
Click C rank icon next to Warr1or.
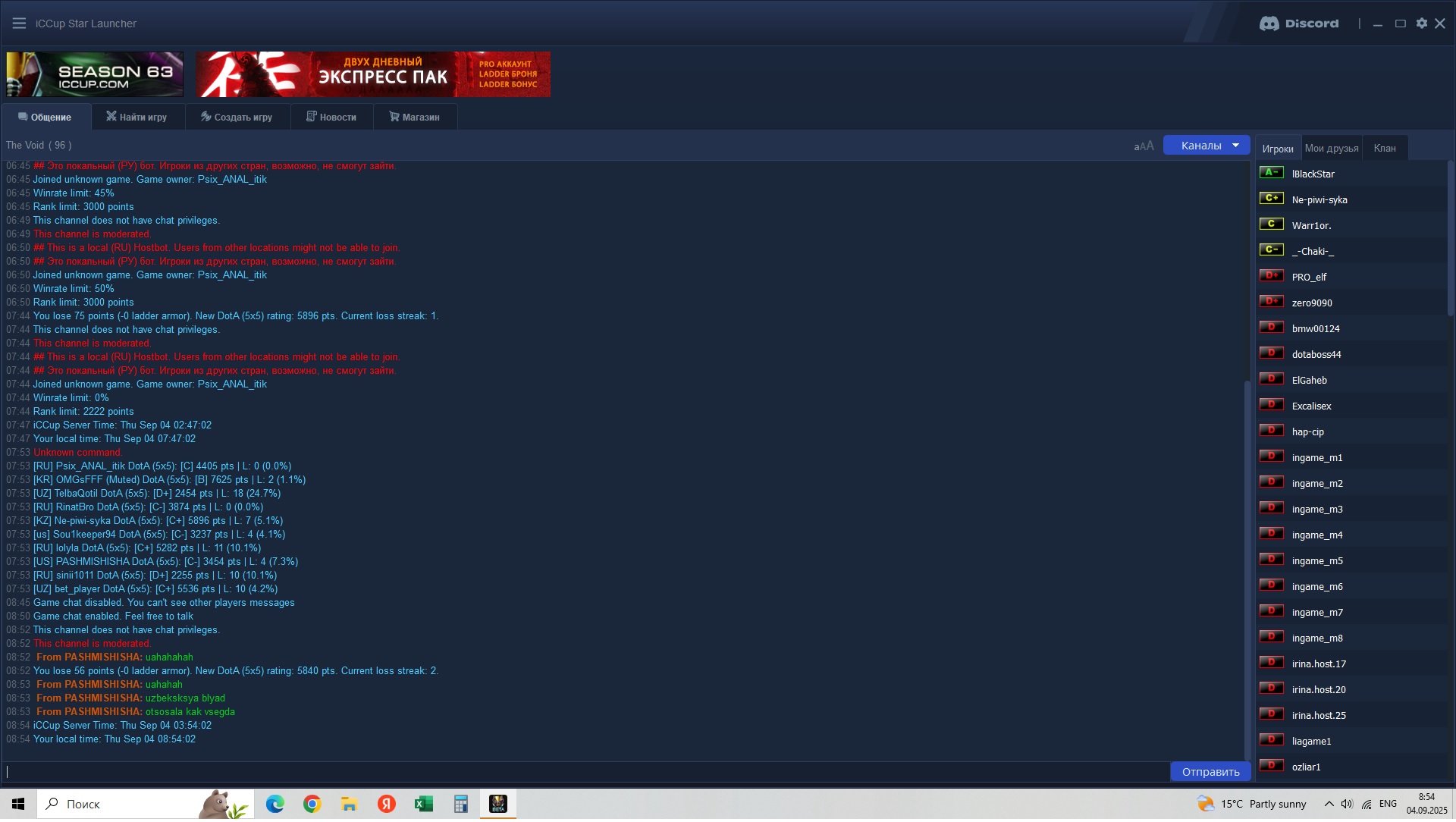pos(1272,224)
